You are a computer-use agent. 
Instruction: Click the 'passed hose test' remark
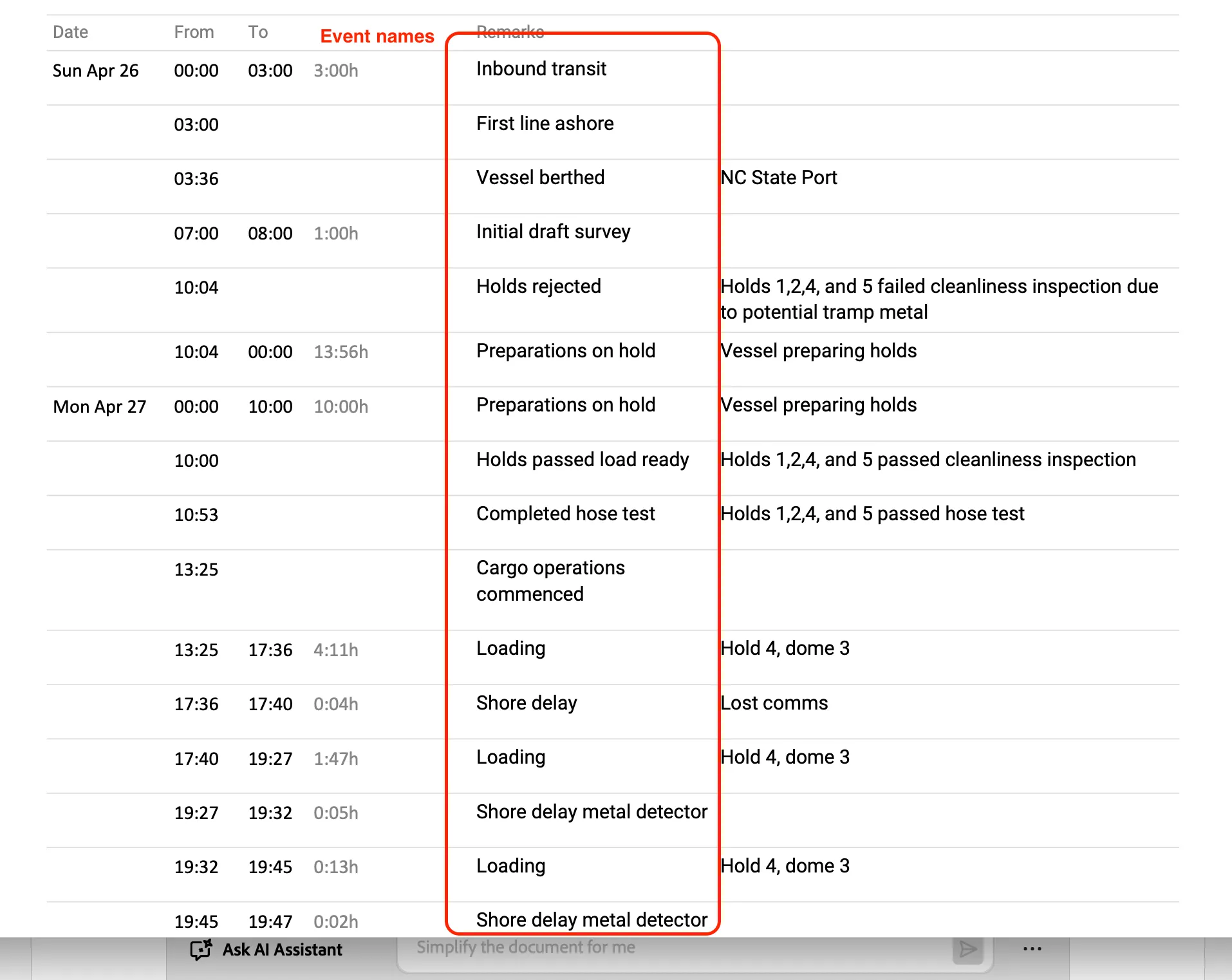(872, 514)
